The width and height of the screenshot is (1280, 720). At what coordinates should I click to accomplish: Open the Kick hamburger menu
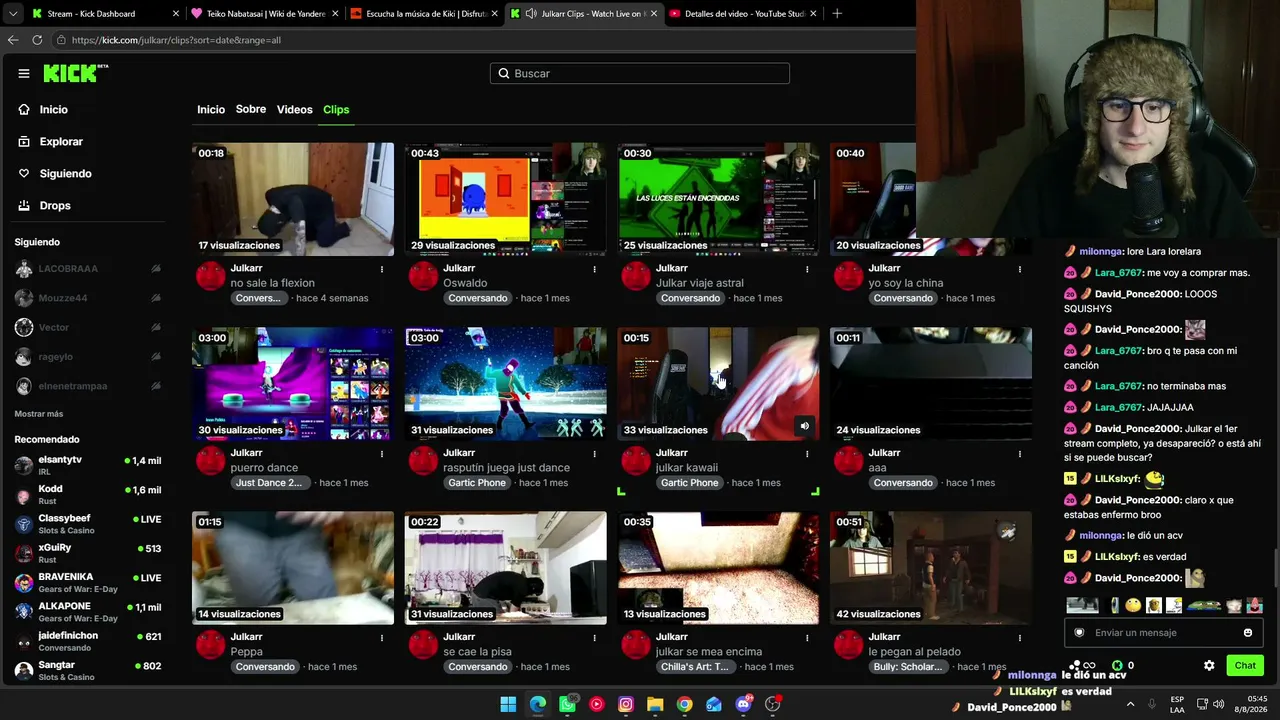(24, 73)
